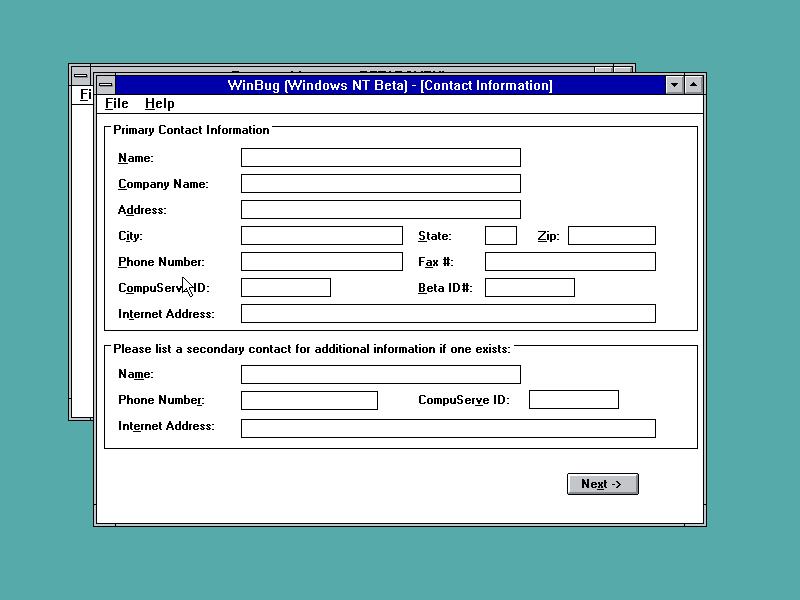Click the City text field
The width and height of the screenshot is (800, 600).
pos(321,236)
